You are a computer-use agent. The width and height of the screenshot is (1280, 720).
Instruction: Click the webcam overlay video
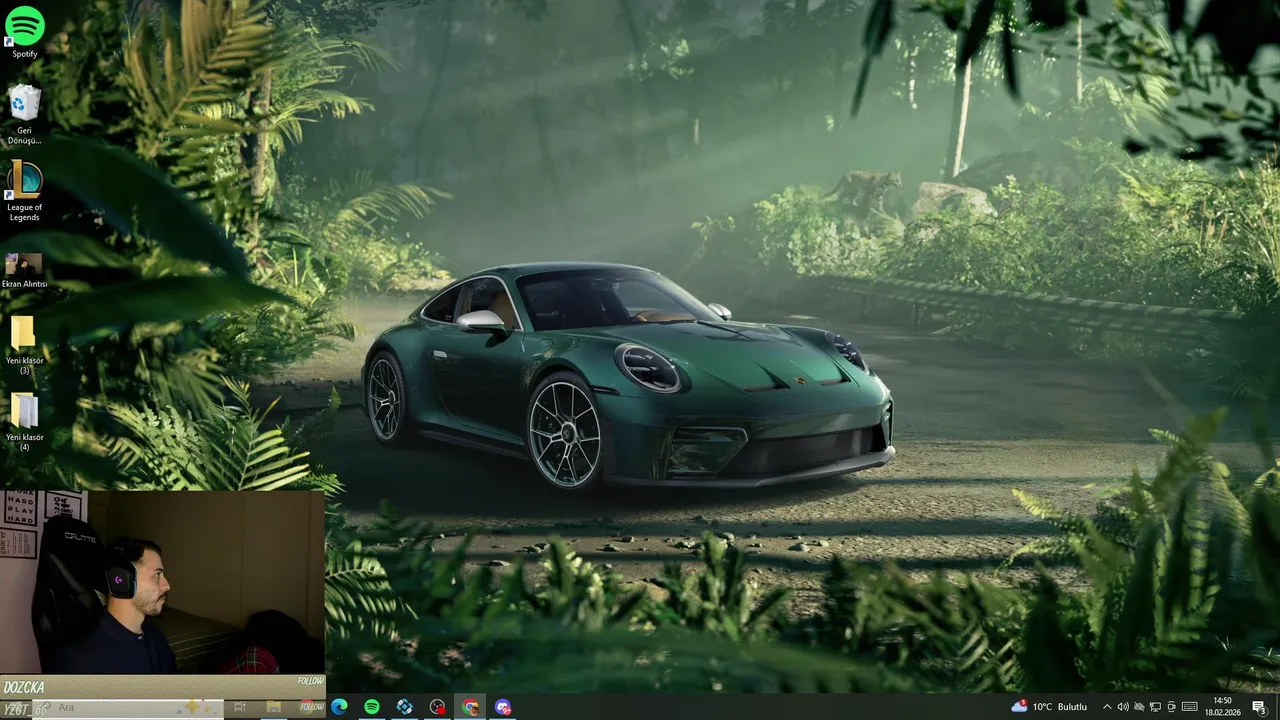click(x=162, y=582)
